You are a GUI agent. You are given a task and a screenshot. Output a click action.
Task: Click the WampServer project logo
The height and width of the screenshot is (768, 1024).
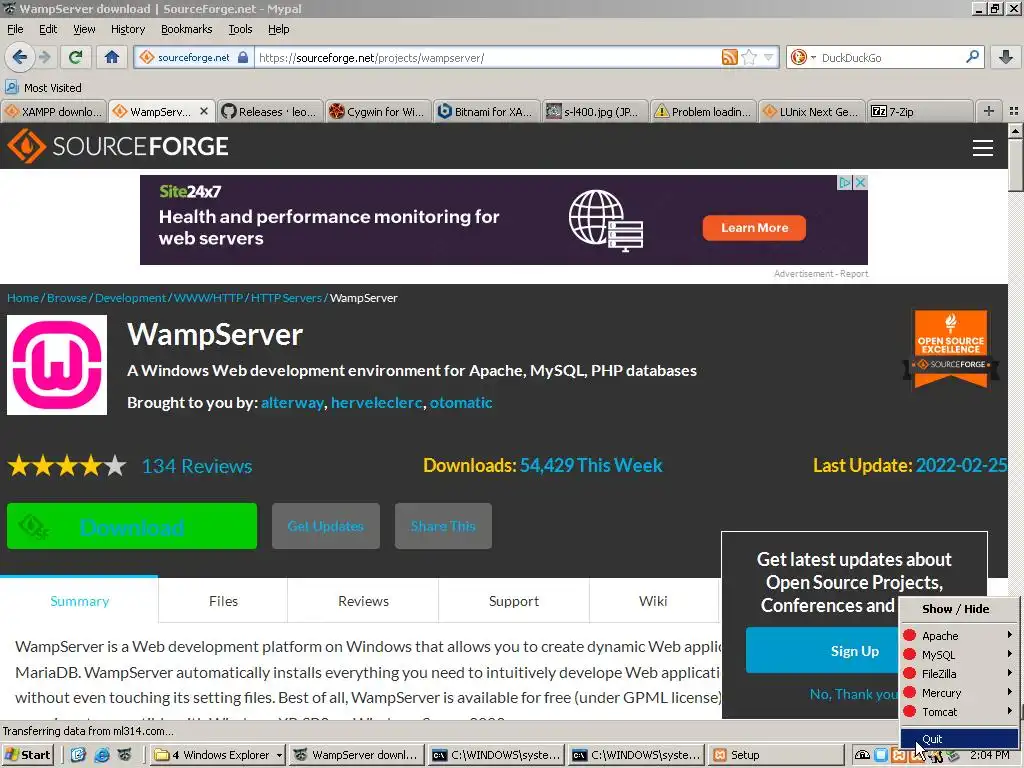click(x=57, y=364)
